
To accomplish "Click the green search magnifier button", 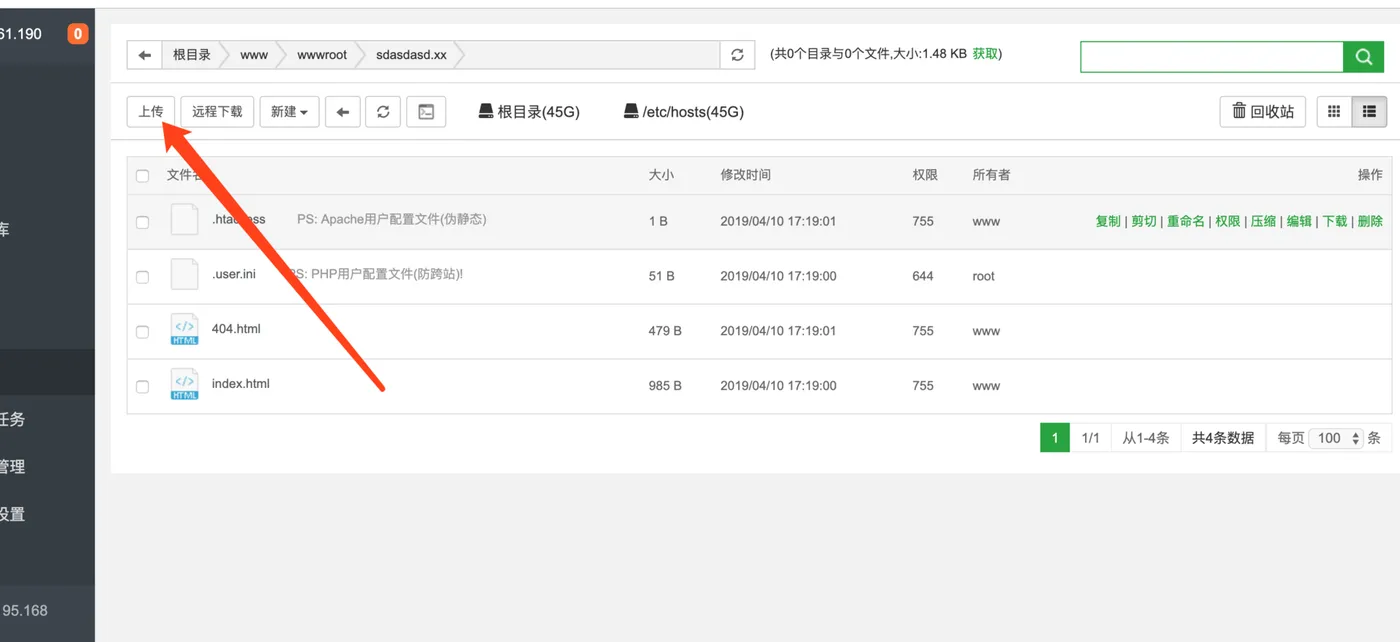I will (x=1364, y=57).
